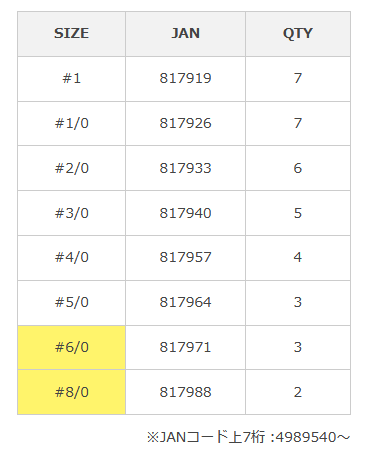Click the JAN column header

click(185, 34)
